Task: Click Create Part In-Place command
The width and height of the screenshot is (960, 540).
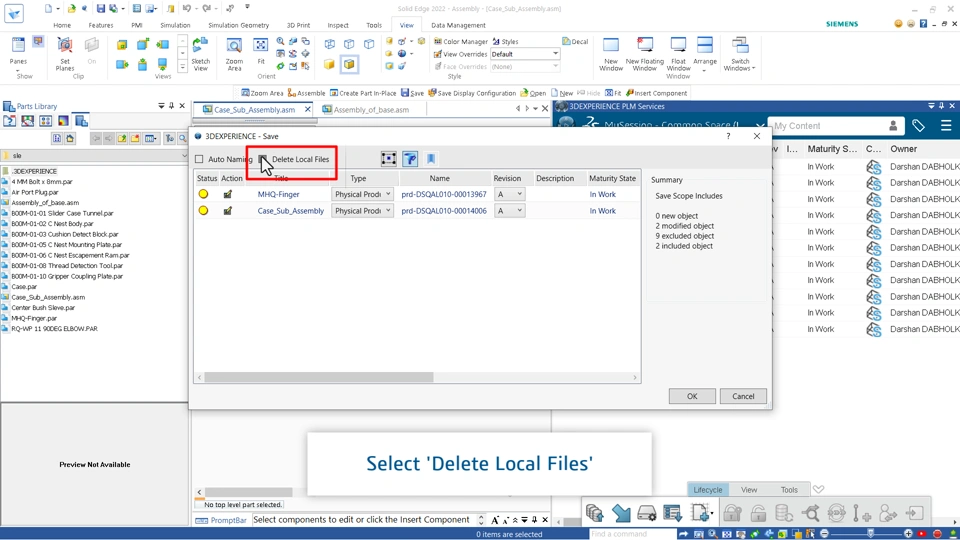Action: 363,93
